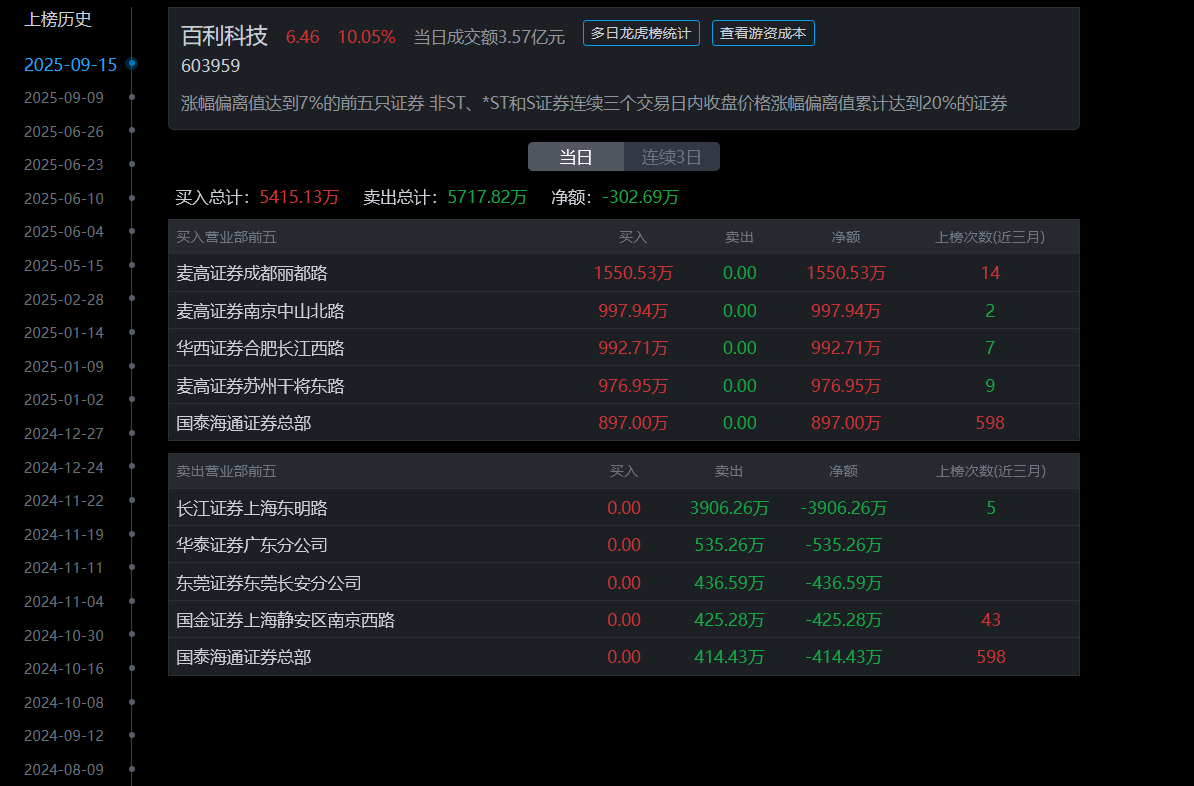
Task: Select history date 2024-10-30
Action: click(64, 635)
